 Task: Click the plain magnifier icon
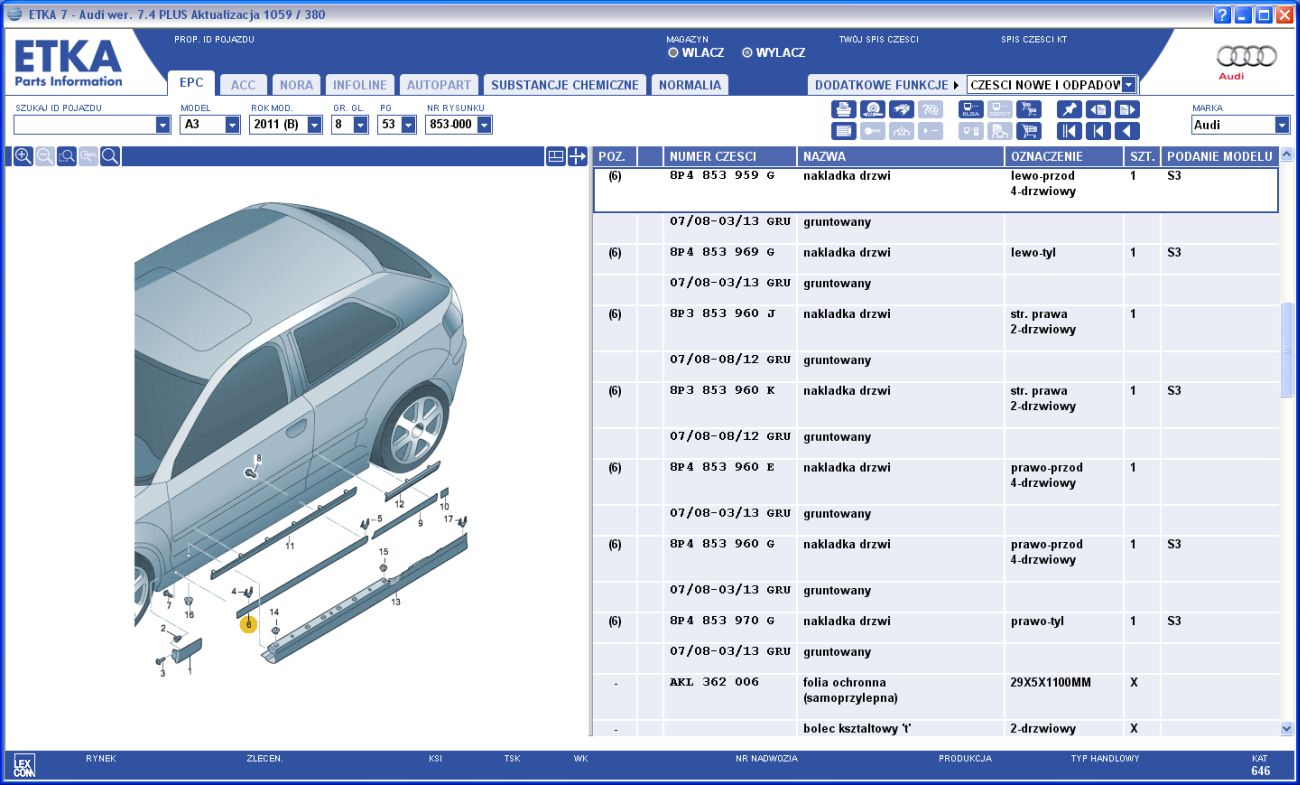111,156
